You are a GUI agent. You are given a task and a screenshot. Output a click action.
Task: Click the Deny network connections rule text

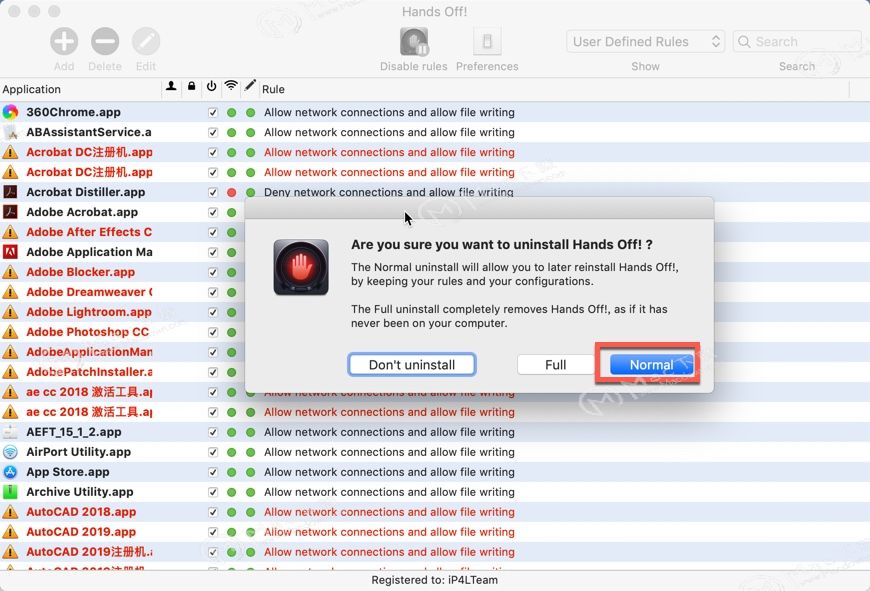tap(388, 192)
